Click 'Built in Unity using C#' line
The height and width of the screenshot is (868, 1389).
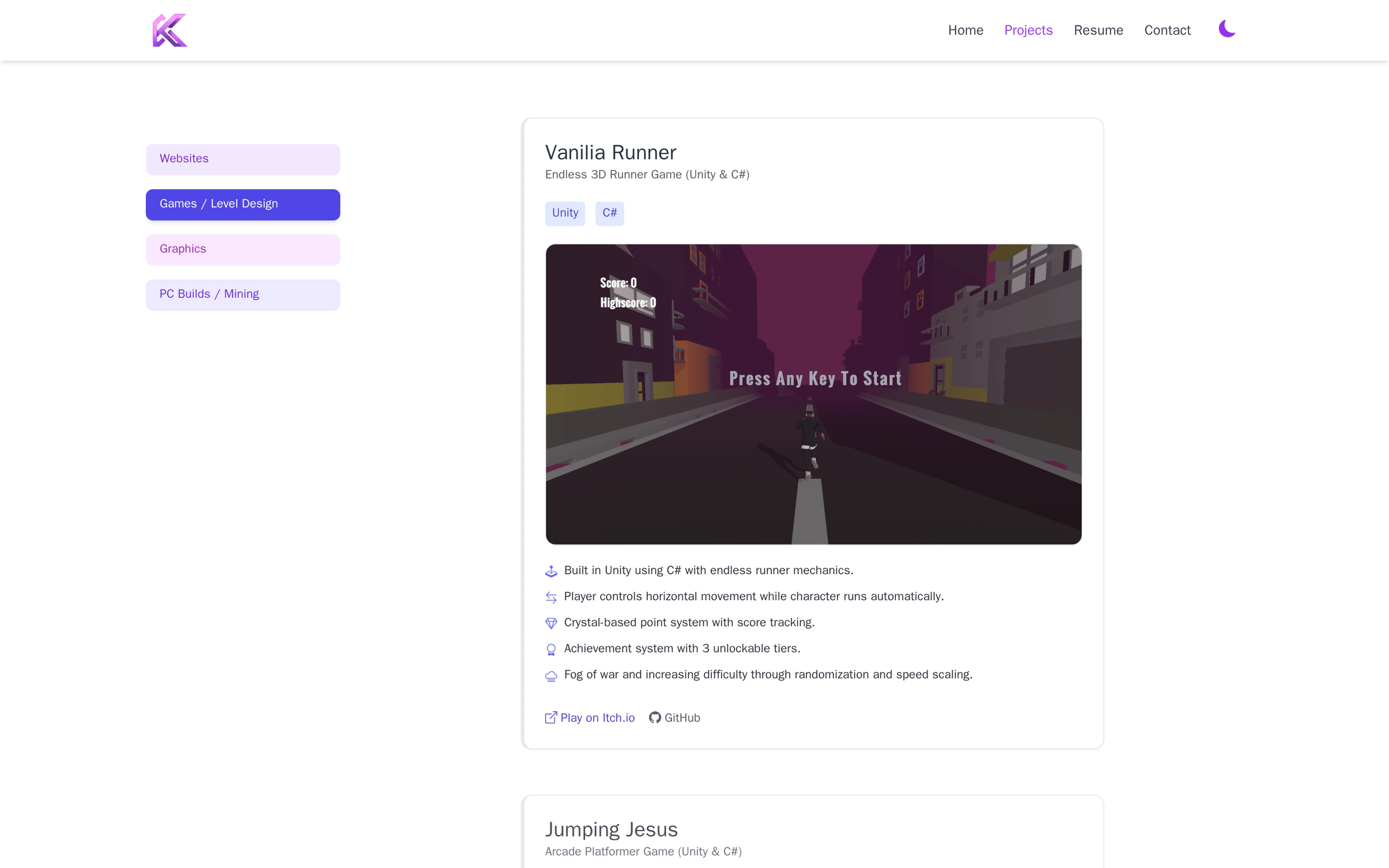708,571
